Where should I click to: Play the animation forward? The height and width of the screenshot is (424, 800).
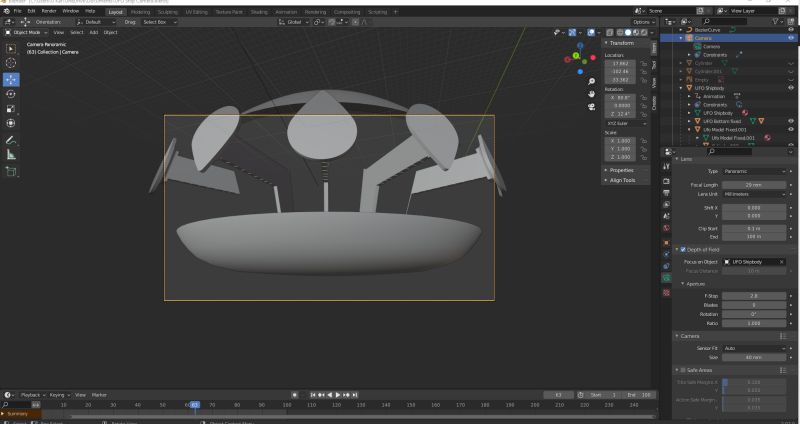tap(338, 395)
